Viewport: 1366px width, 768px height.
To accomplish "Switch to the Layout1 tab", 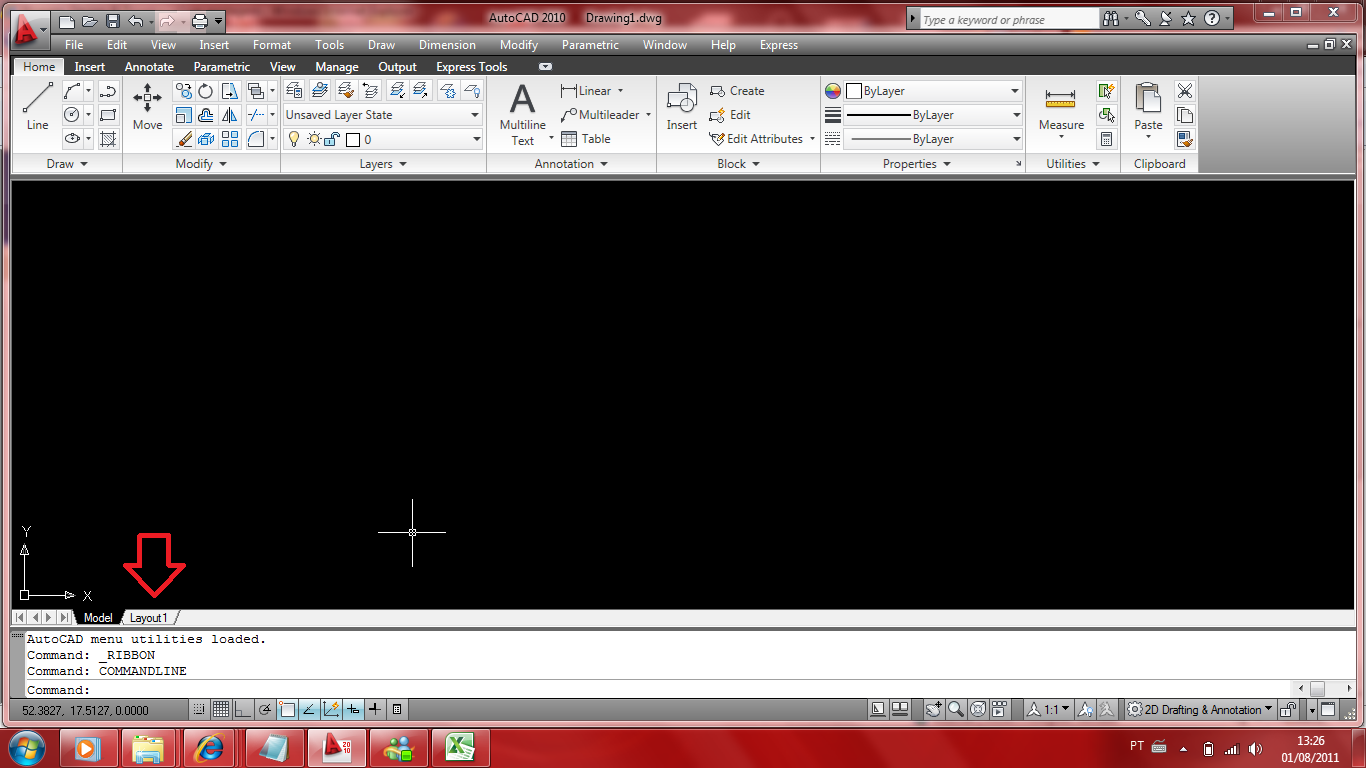I will click(x=148, y=617).
